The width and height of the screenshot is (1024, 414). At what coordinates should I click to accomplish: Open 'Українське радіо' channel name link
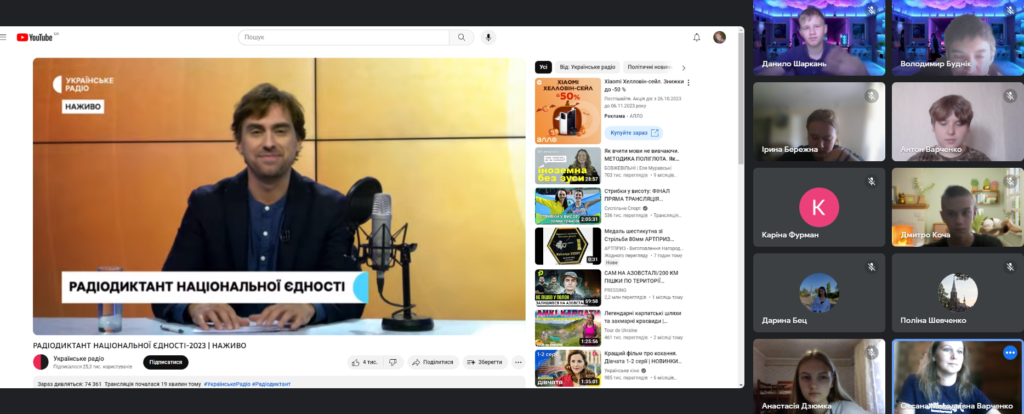point(78,358)
